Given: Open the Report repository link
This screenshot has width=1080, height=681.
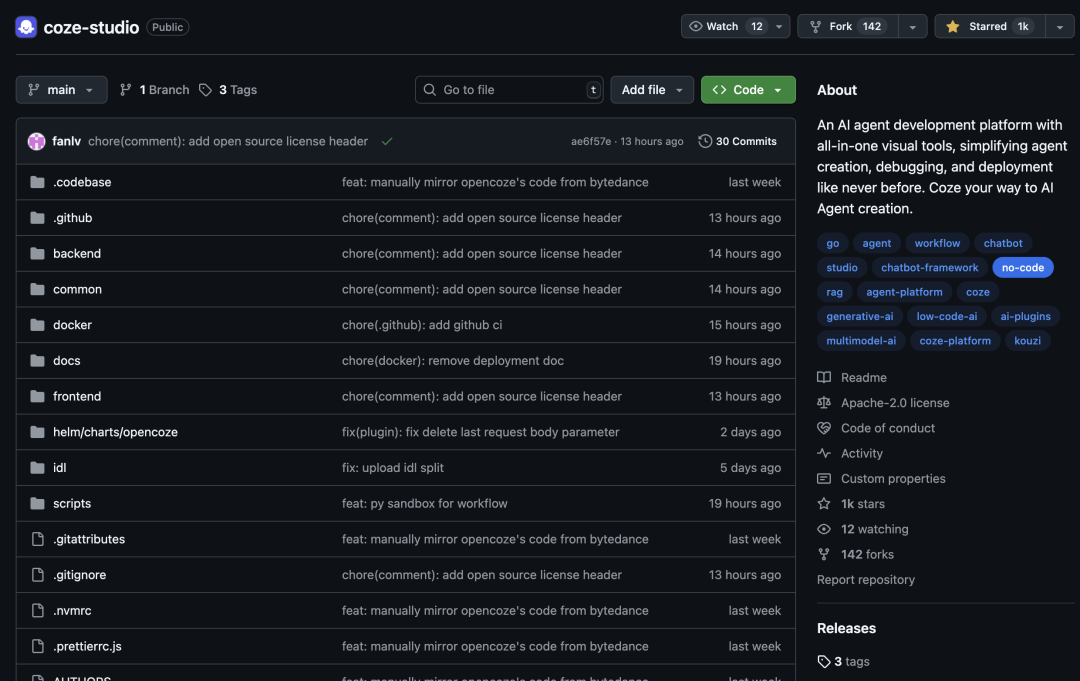Looking at the screenshot, I should point(866,580).
